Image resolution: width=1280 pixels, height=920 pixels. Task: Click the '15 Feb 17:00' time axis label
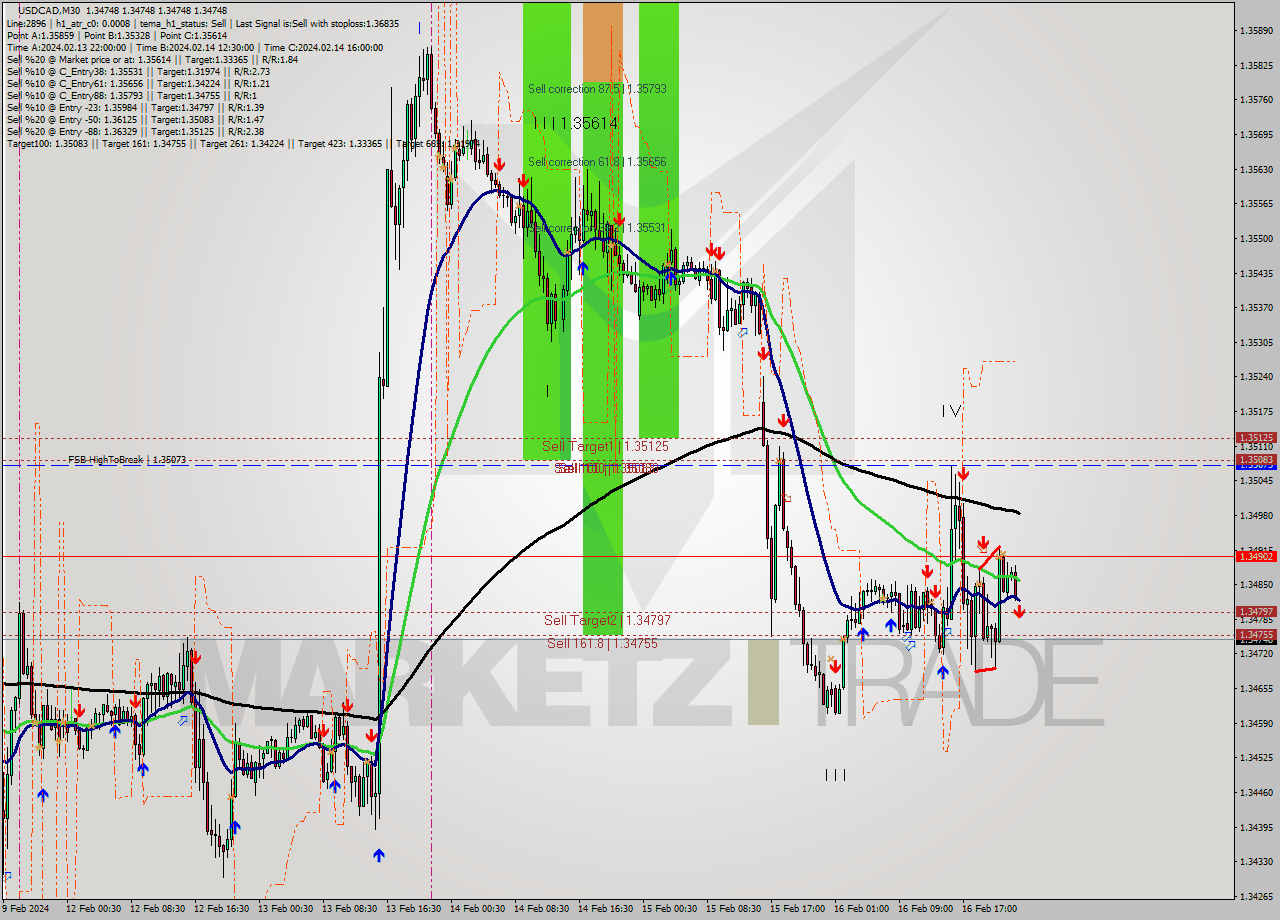click(797, 909)
